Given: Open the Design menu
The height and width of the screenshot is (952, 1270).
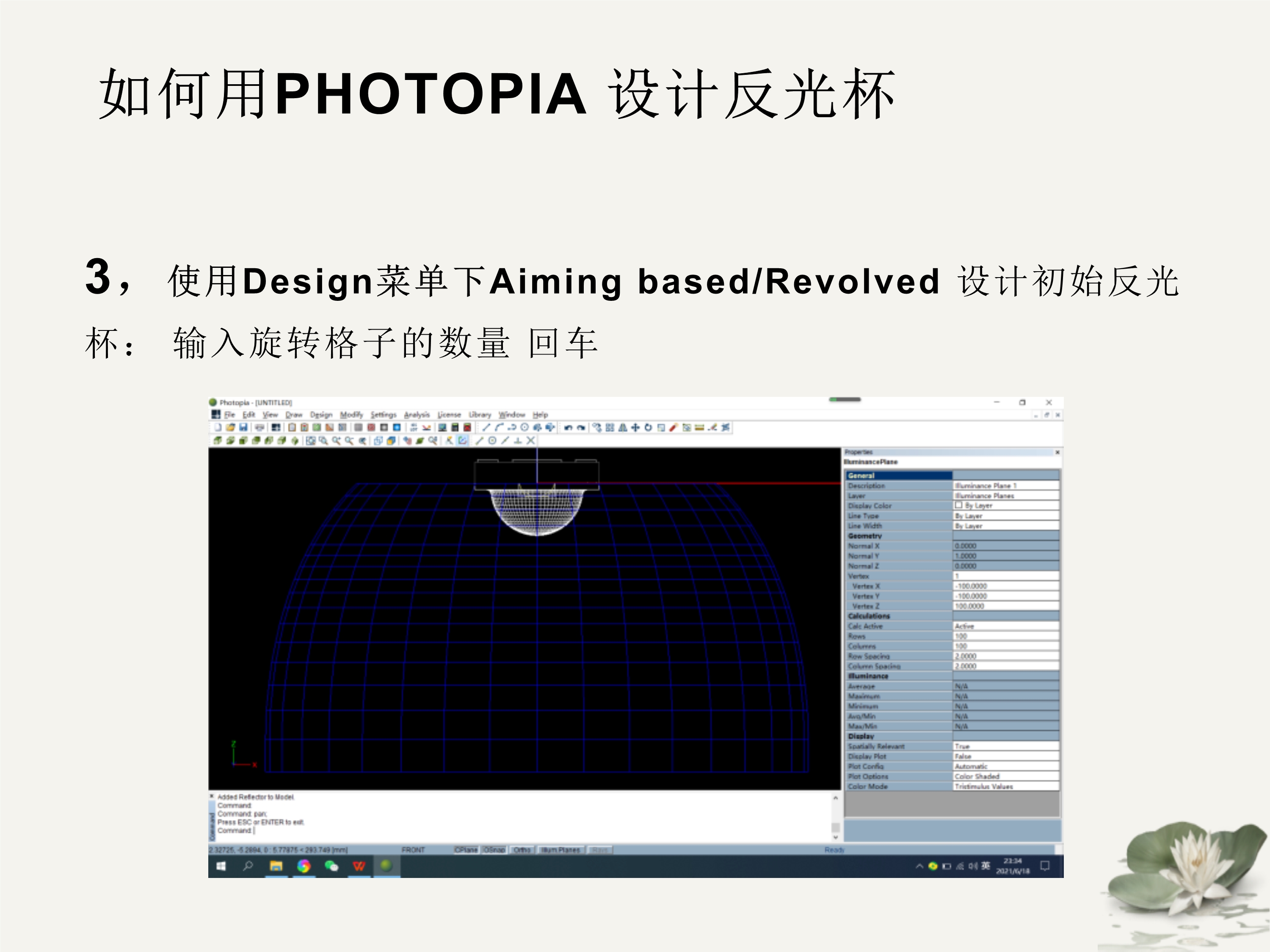Looking at the screenshot, I should (321, 414).
